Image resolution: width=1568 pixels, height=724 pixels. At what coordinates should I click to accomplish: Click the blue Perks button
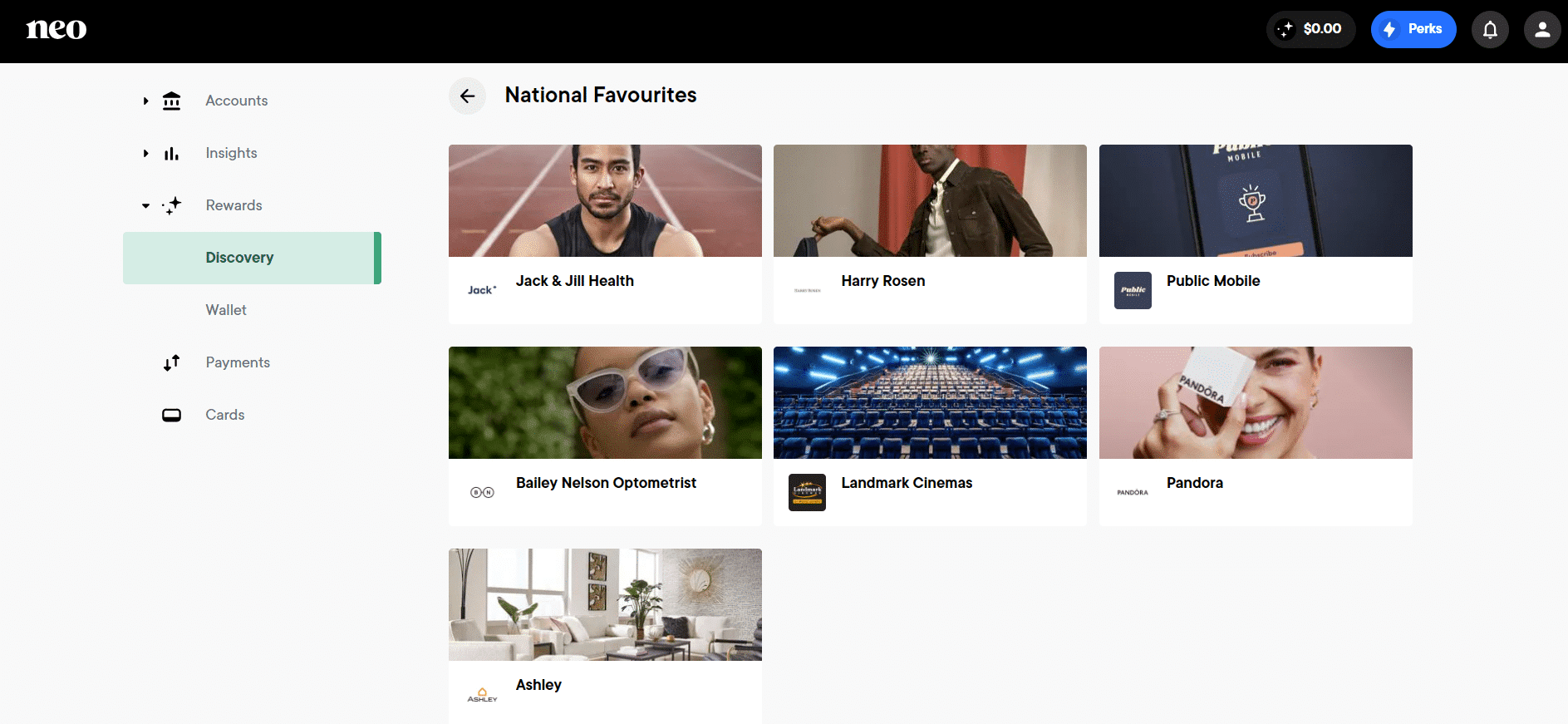click(1413, 29)
